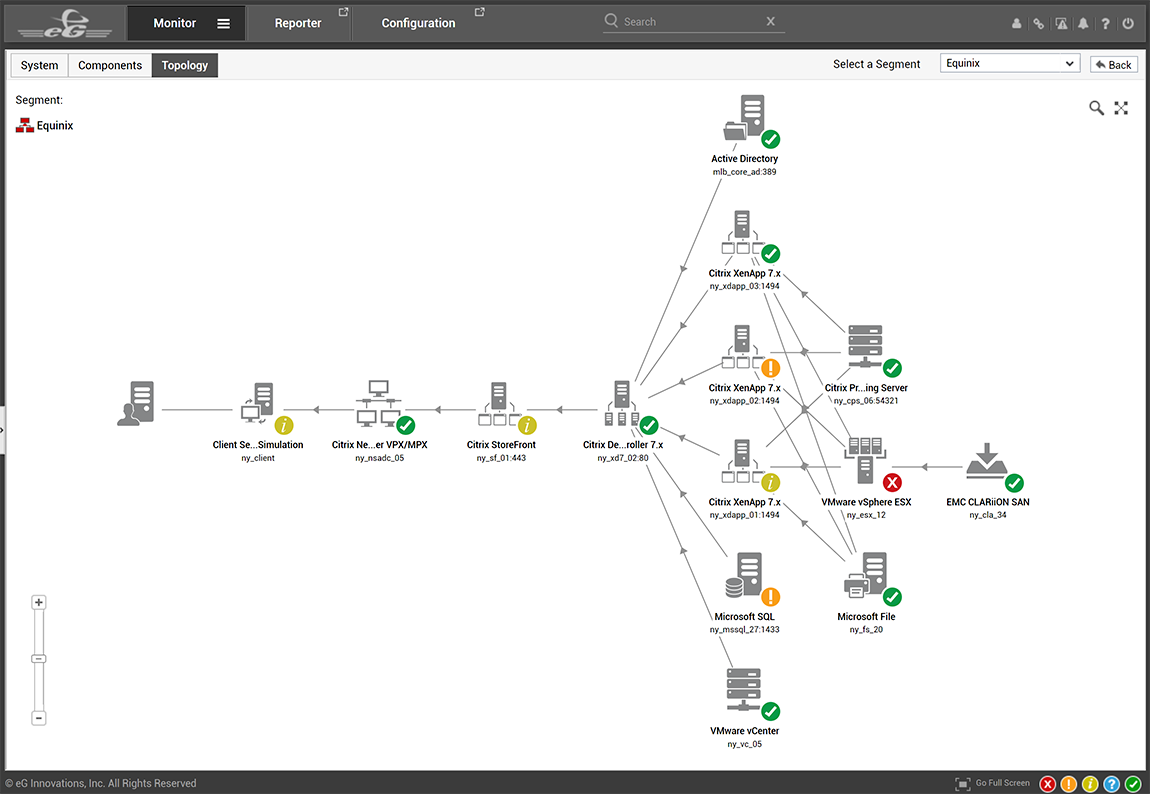Expand the collapsed left side panel handle

click(2, 430)
